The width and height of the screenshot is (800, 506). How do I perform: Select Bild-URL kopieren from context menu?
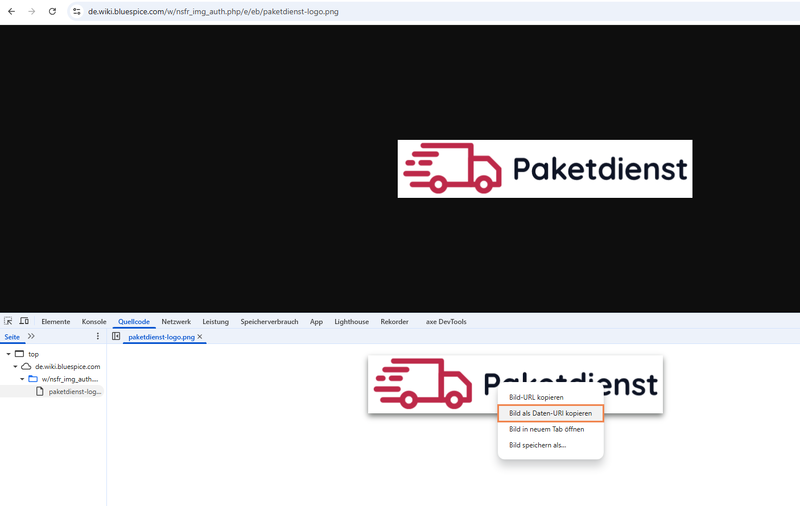point(536,397)
